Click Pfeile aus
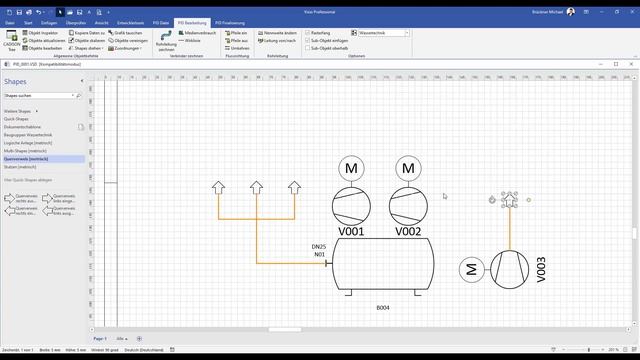Image resolution: width=640 pixels, height=360 pixels. click(236, 40)
